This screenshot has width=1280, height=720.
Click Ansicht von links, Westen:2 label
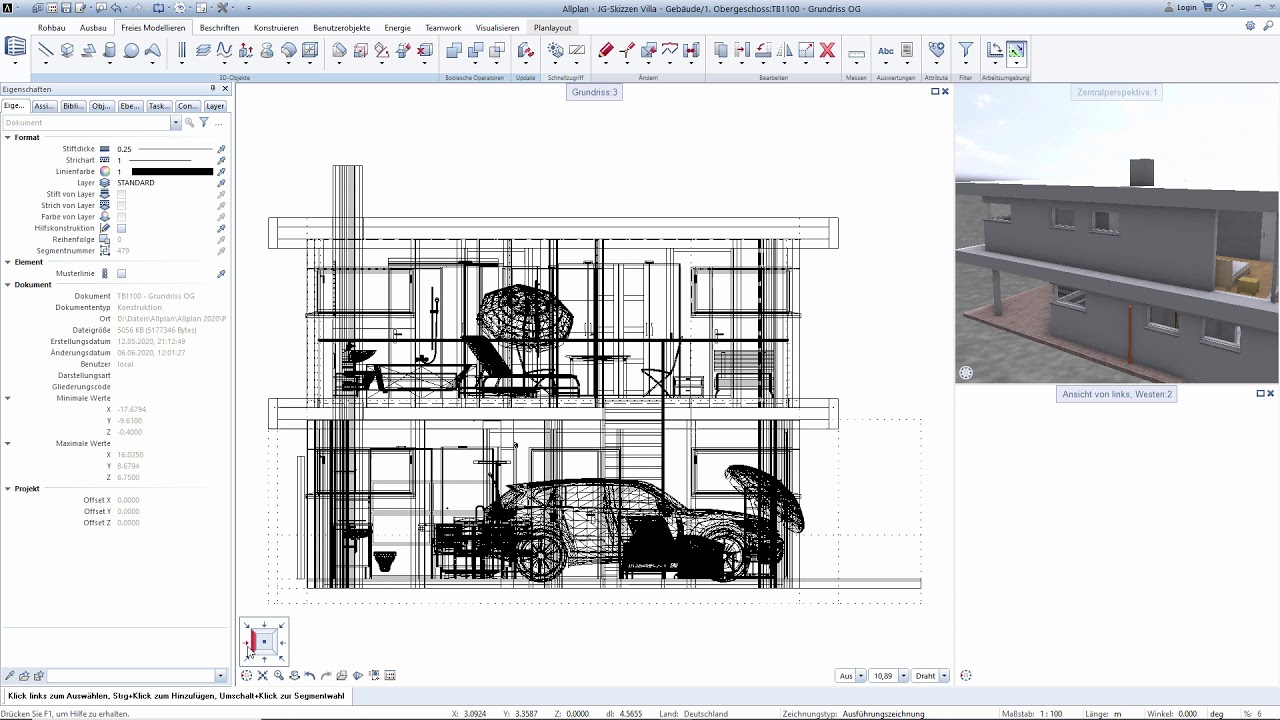click(1117, 394)
